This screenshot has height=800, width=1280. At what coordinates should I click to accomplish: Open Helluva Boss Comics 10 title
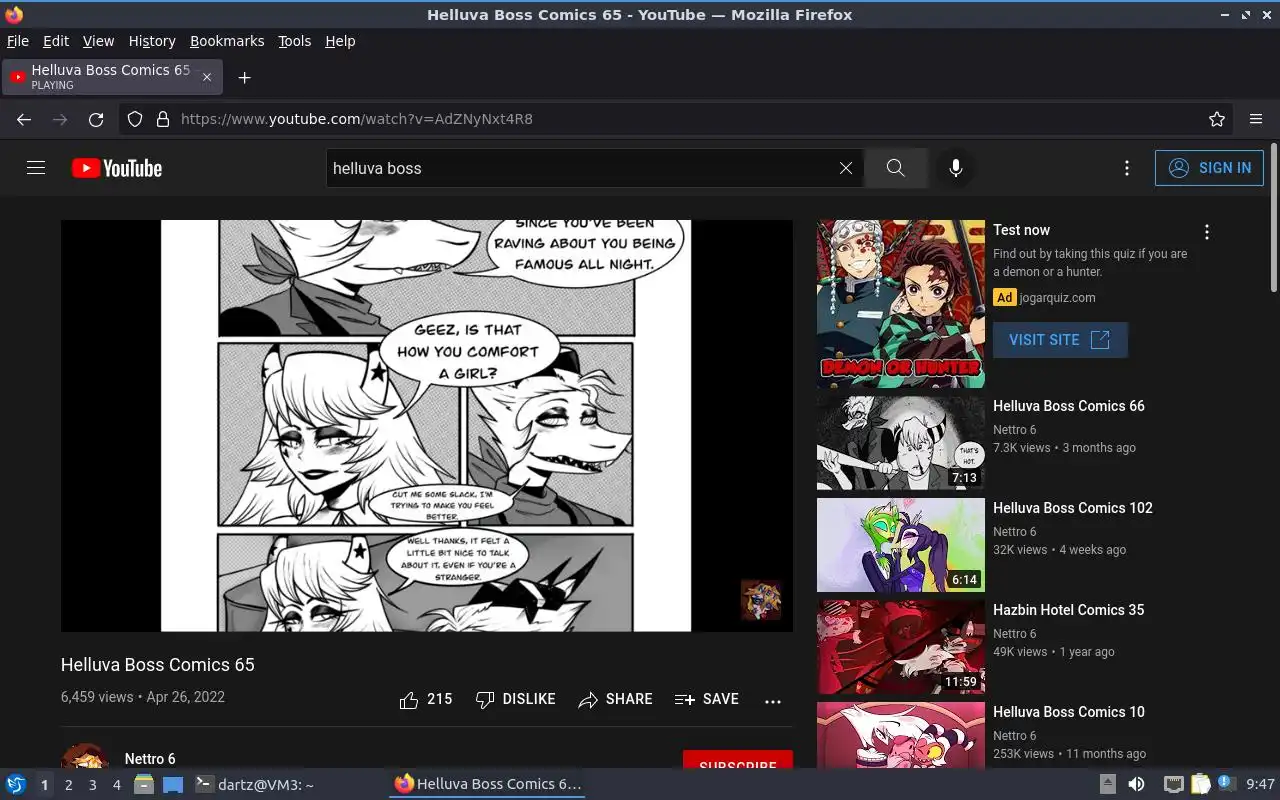tap(1069, 712)
